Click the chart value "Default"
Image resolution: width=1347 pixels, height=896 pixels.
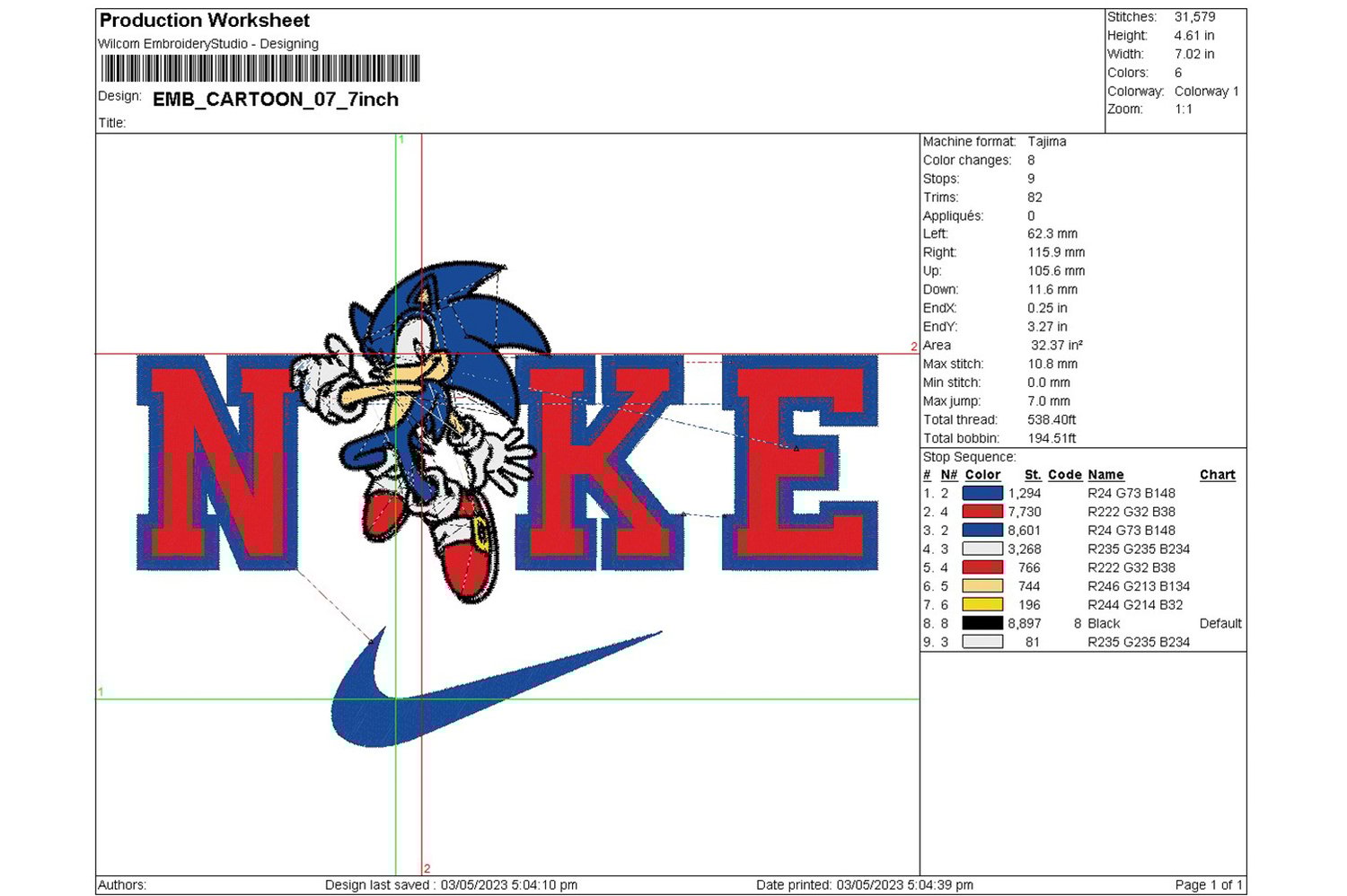1220,624
